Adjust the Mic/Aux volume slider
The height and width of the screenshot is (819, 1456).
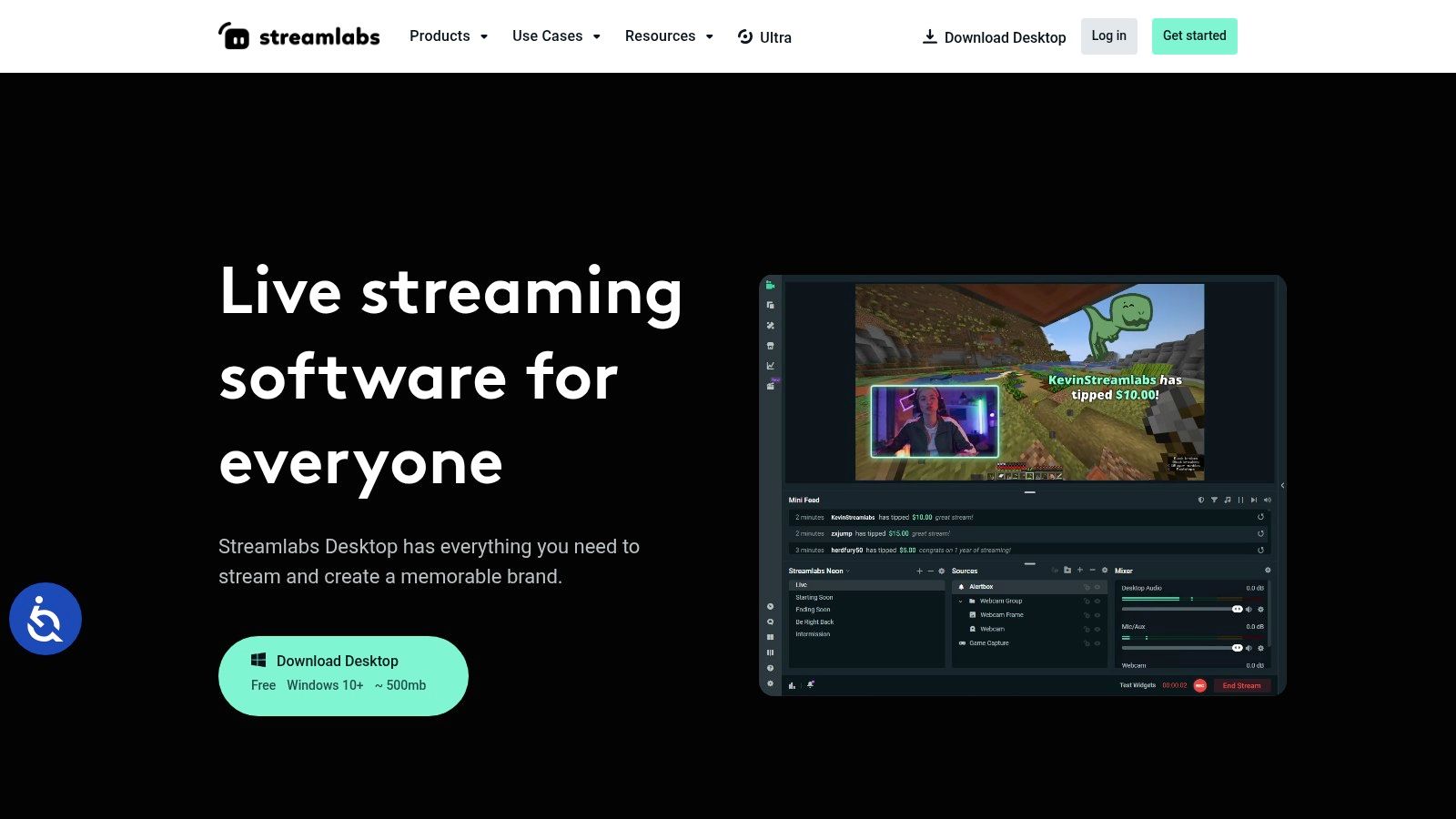pos(1182,648)
